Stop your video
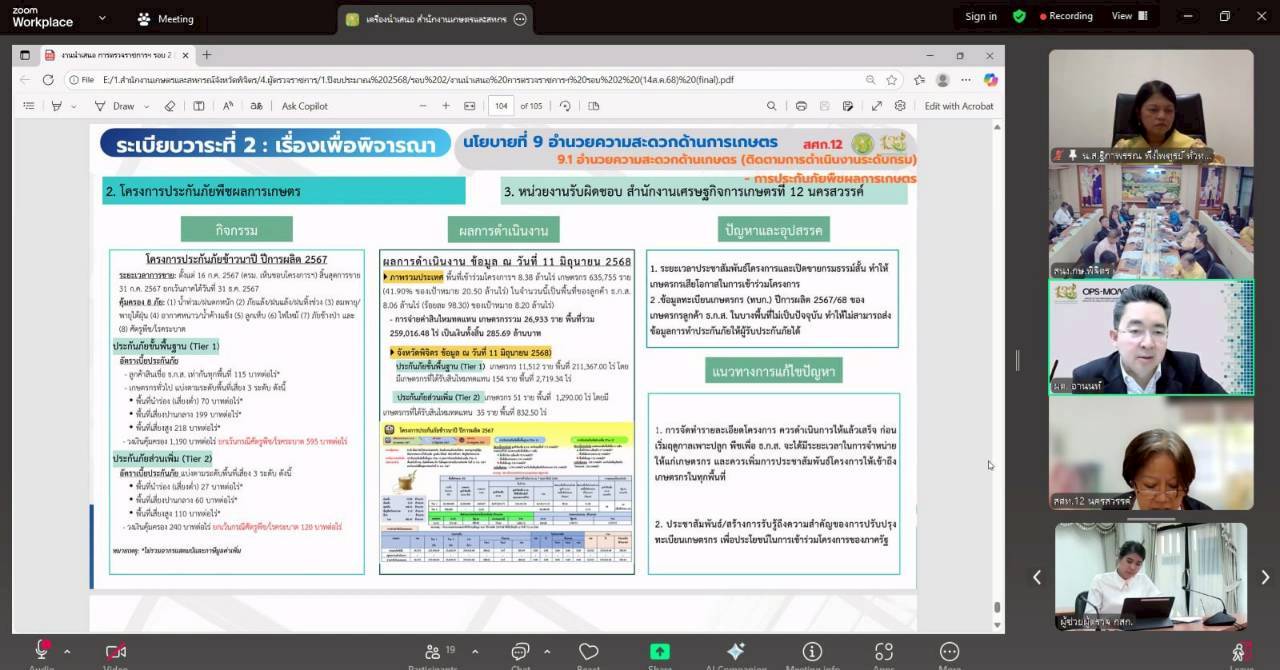This screenshot has width=1280, height=670. (x=113, y=652)
